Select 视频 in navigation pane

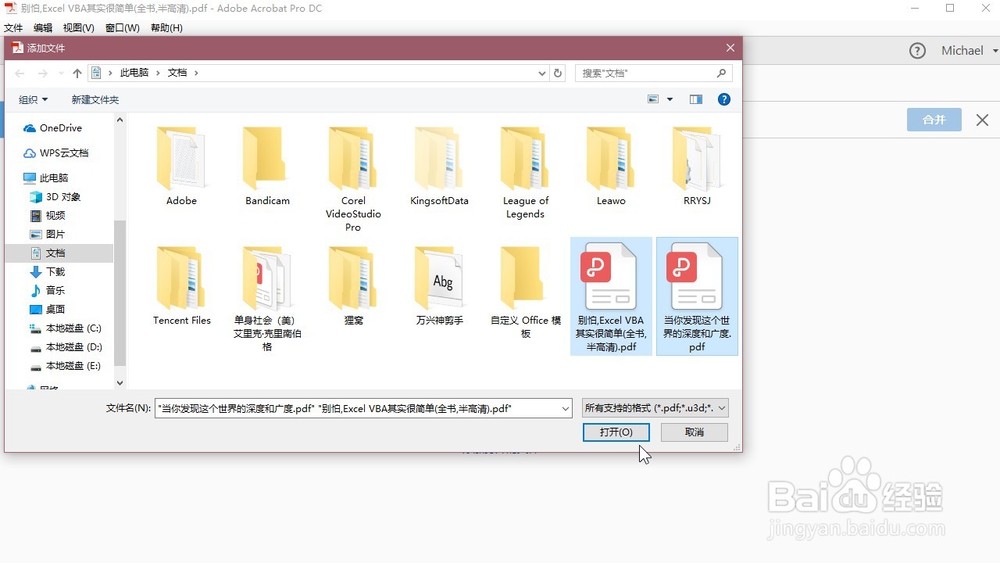48,216
